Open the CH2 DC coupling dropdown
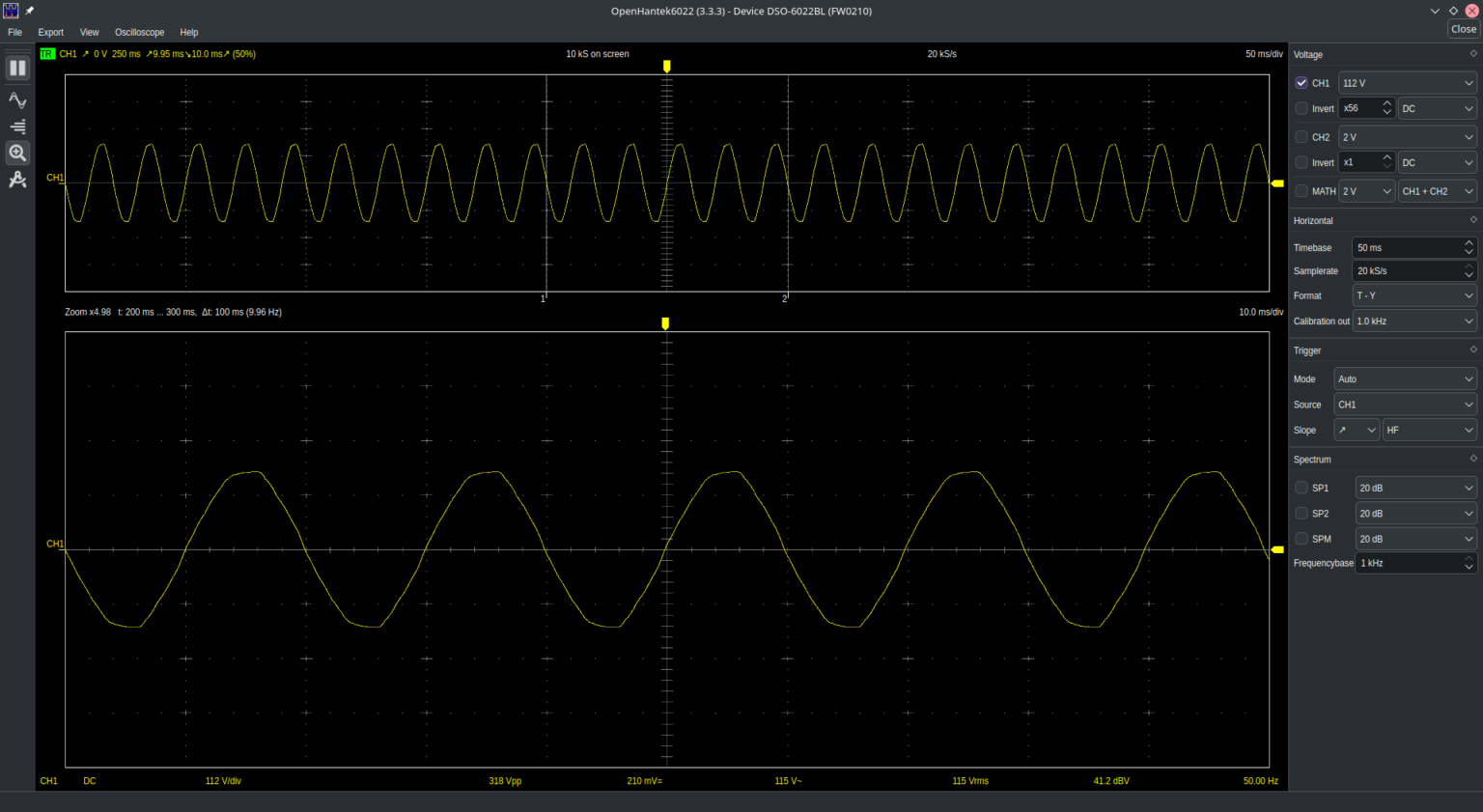Viewport: 1483px width, 812px height. pyautogui.click(x=1438, y=162)
